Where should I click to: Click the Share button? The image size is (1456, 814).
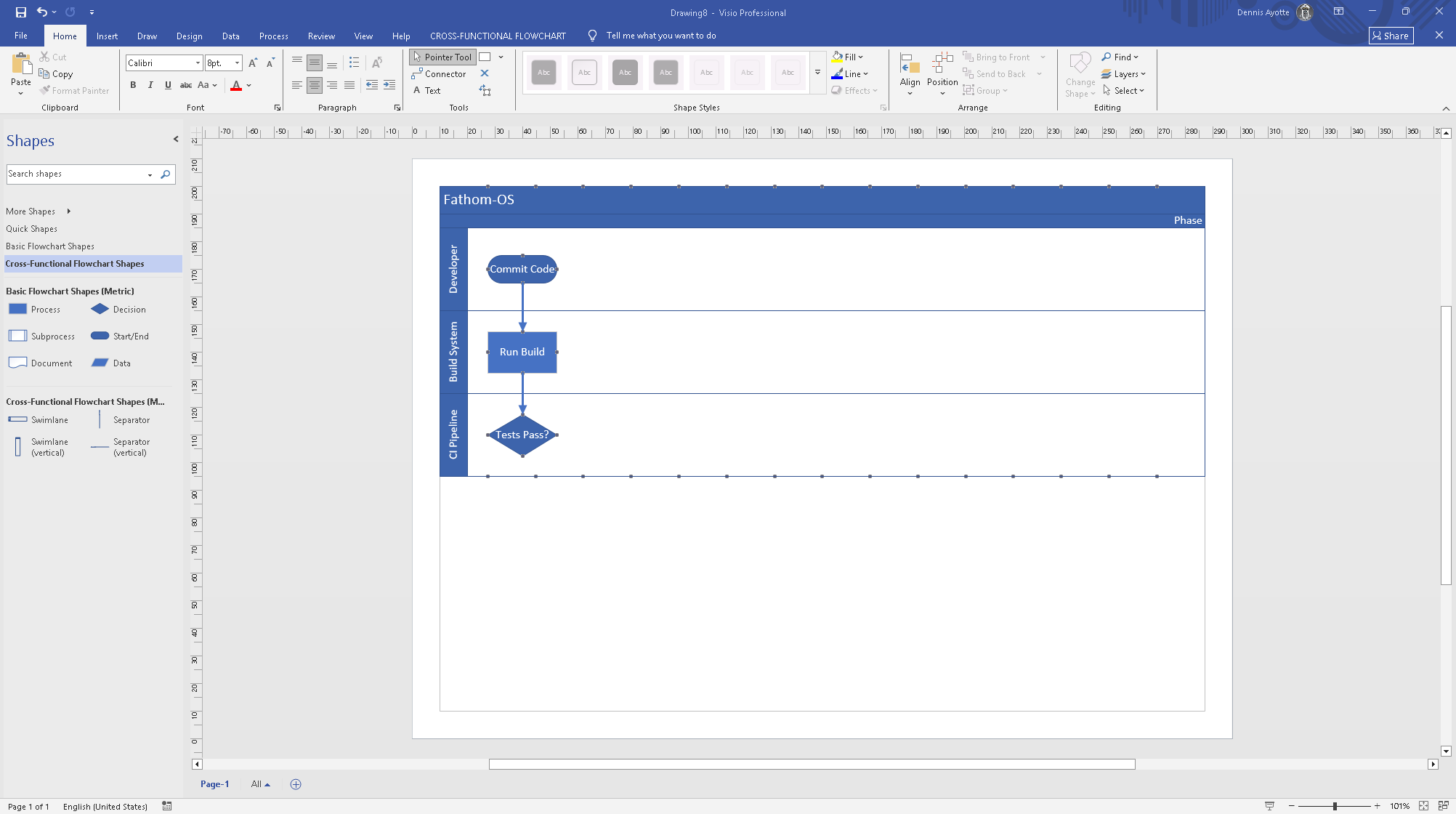point(1391,36)
